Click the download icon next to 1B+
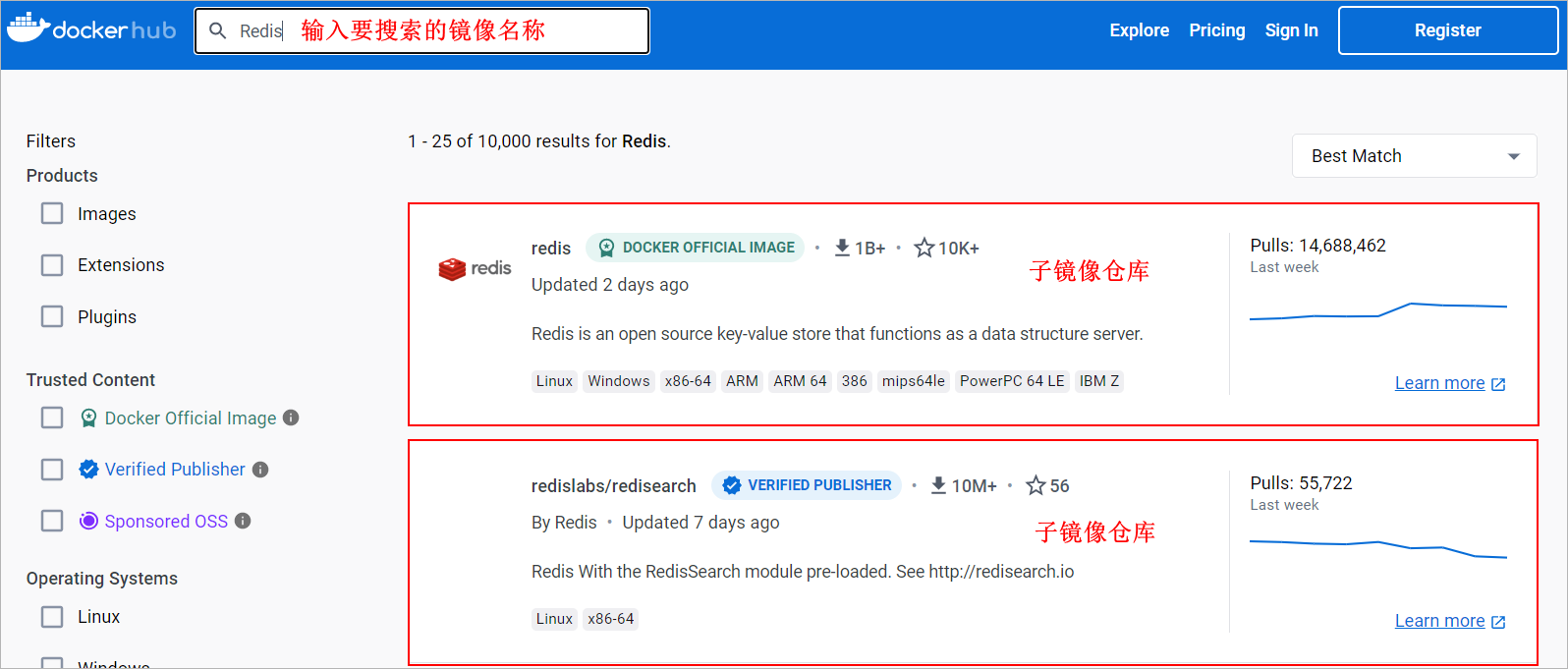This screenshot has height=669, width=1568. pyautogui.click(x=842, y=248)
